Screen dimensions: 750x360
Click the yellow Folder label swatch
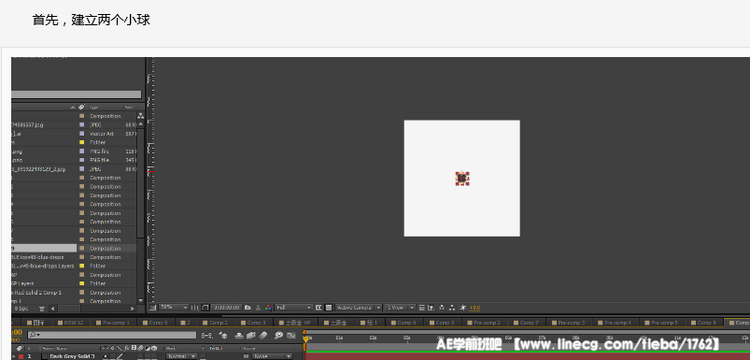(x=82, y=142)
